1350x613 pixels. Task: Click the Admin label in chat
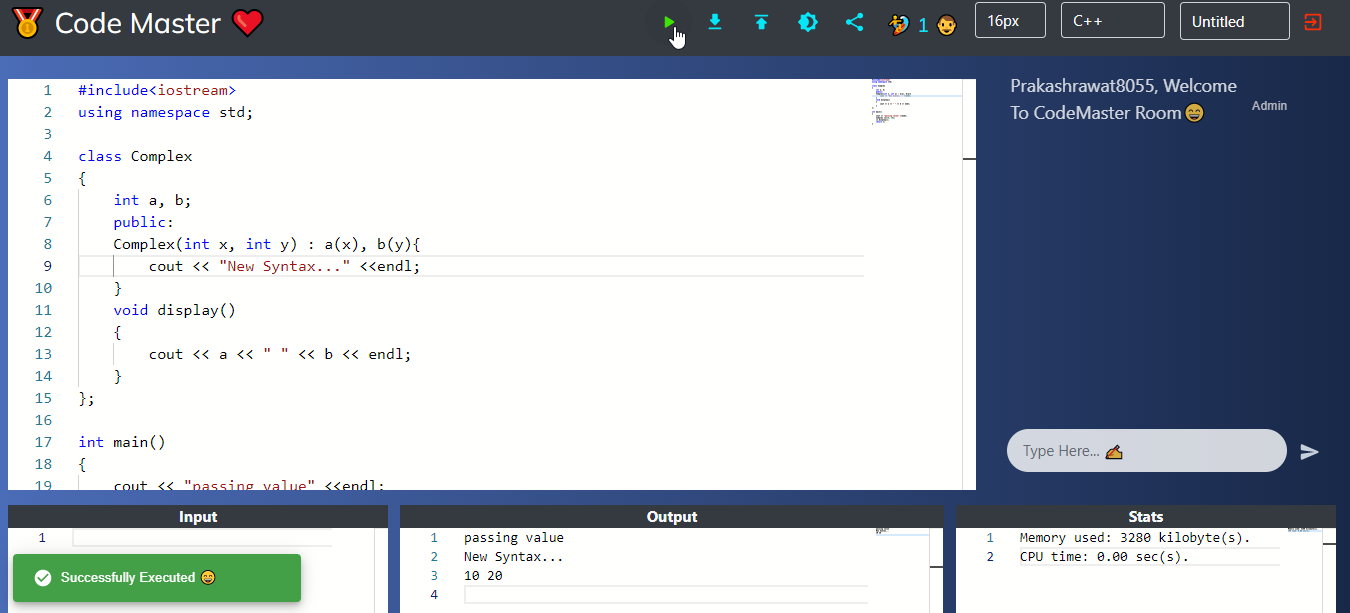point(1269,105)
